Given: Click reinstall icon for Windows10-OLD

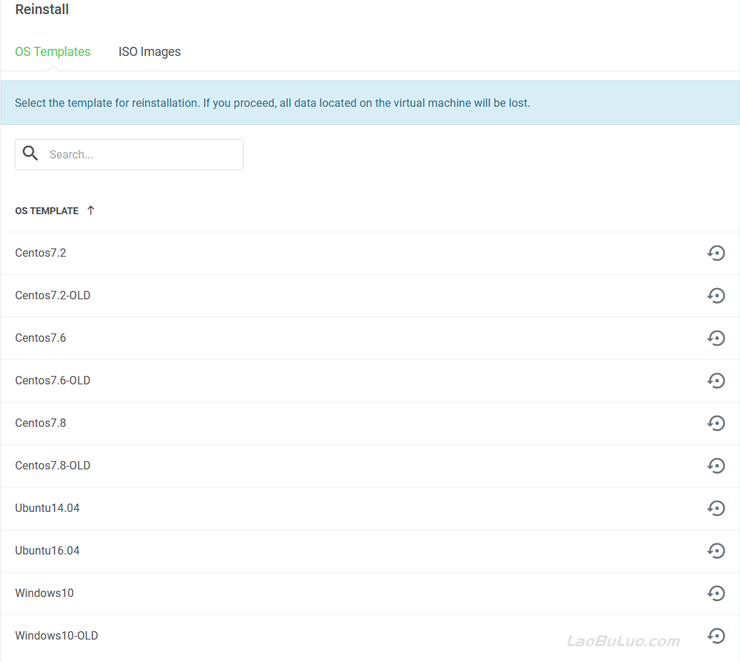Looking at the screenshot, I should click(716, 636).
